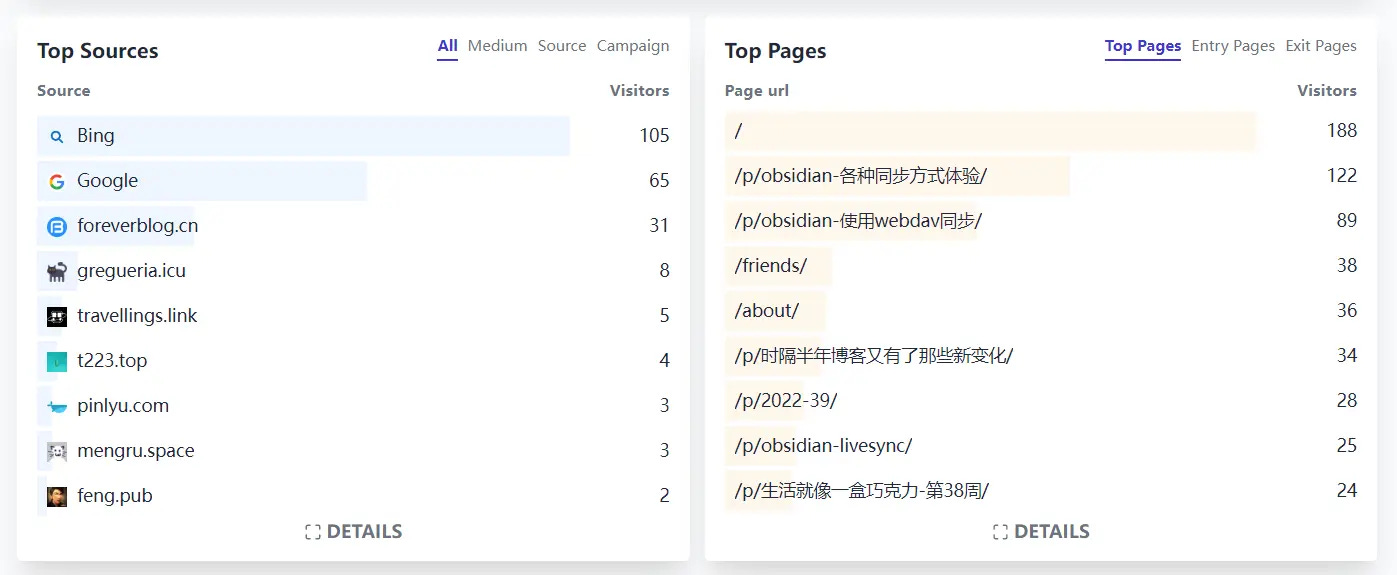Click expand icon beside Top Pages DETAILS

1000,532
